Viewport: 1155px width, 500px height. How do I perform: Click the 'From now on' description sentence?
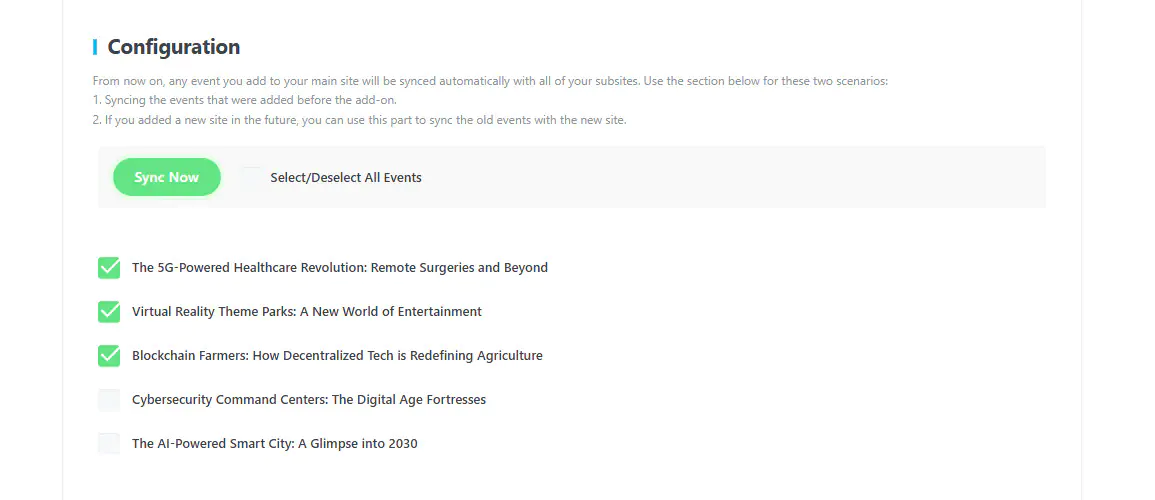pos(490,81)
